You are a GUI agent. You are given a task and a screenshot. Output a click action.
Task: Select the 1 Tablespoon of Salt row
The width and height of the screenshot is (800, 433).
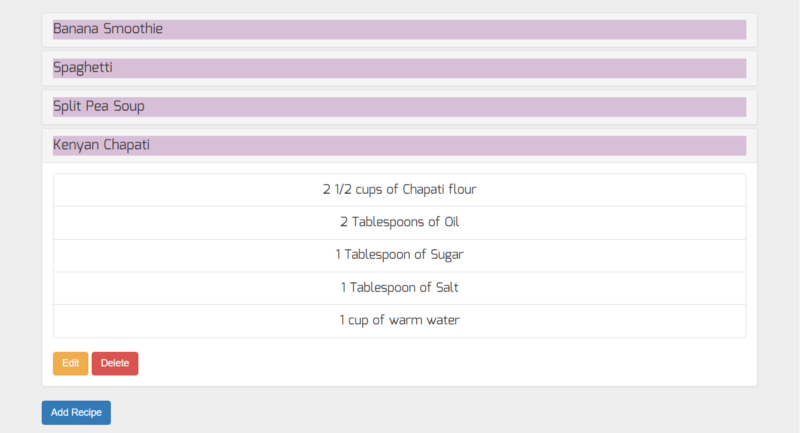pyautogui.click(x=399, y=288)
